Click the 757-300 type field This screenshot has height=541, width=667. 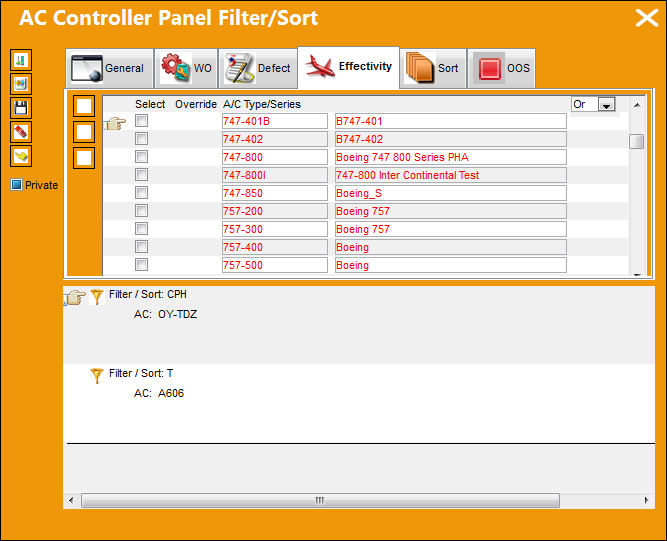[x=274, y=229]
